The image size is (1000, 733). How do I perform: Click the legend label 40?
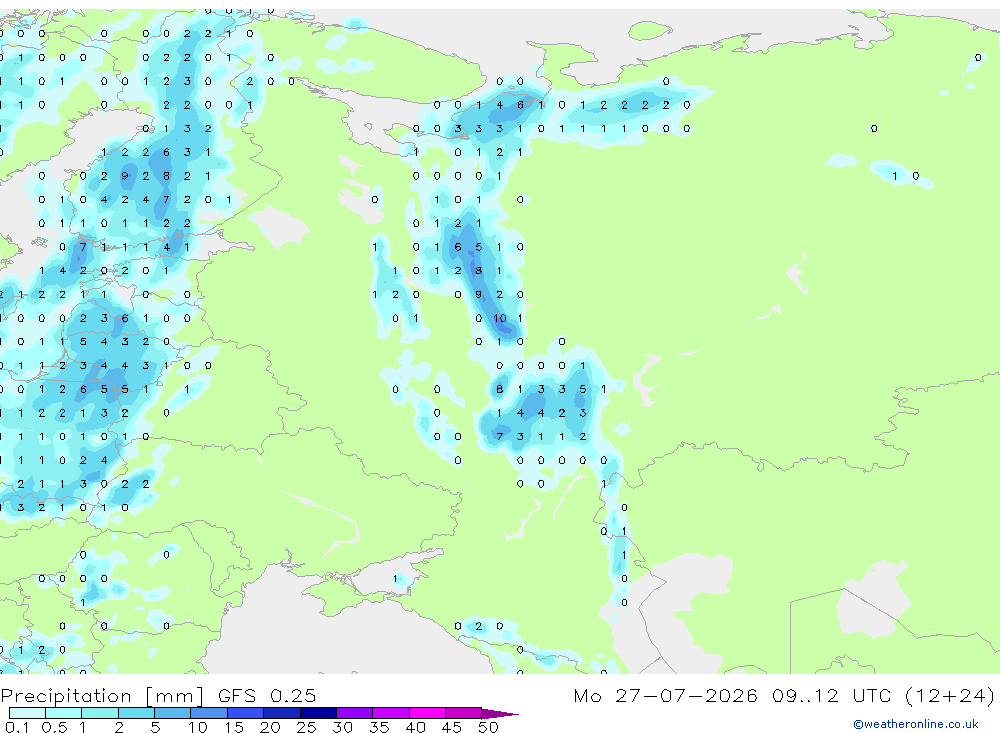point(415,727)
